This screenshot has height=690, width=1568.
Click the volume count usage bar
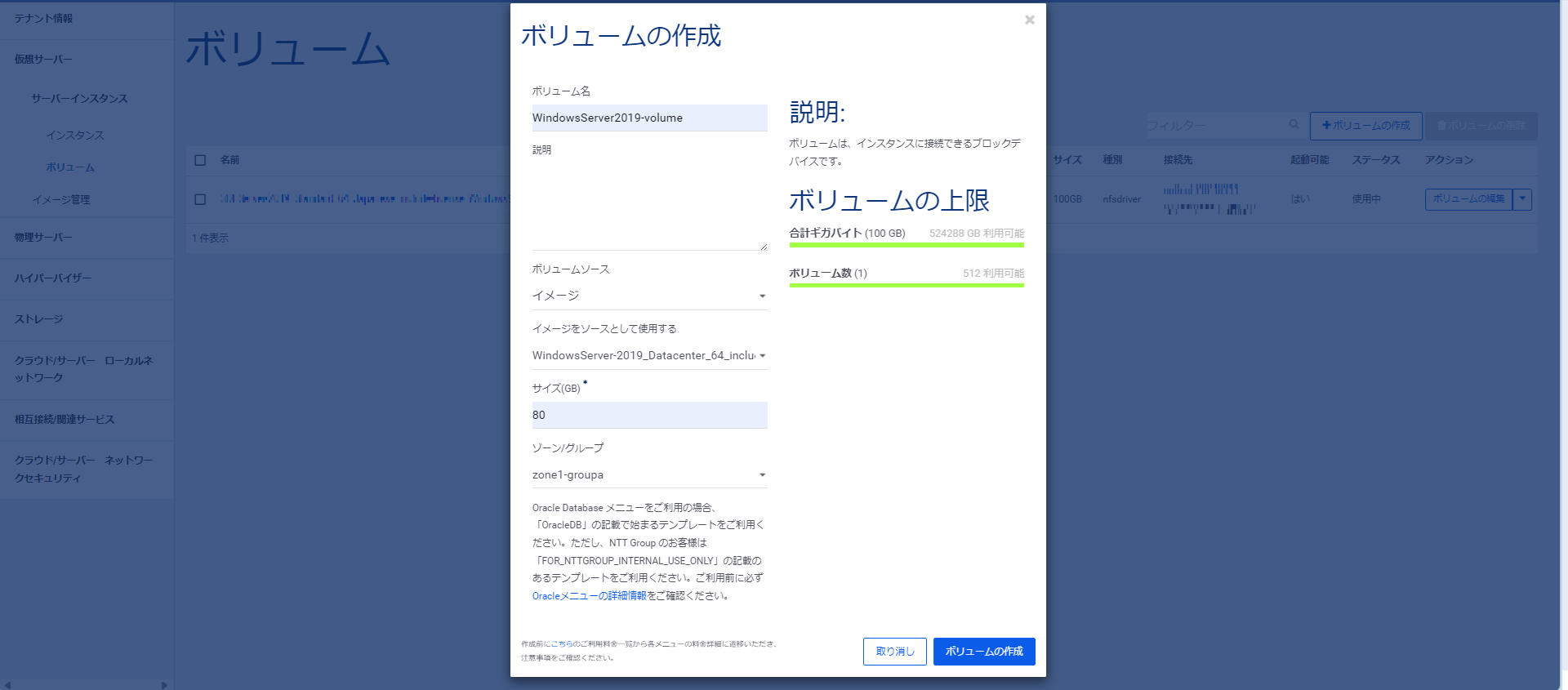tap(906, 285)
